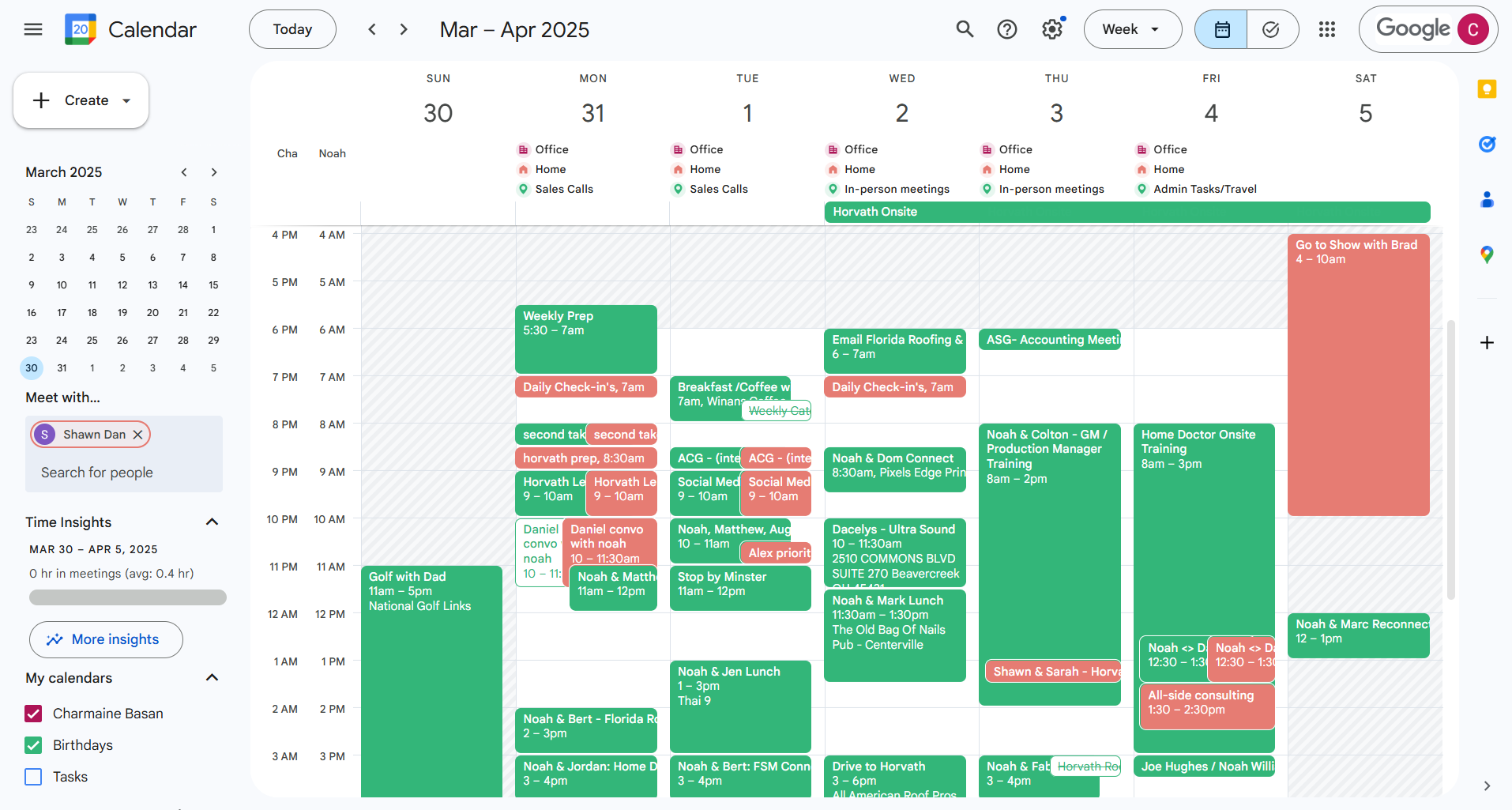Click the Google Calendar logo
Viewport: 1512px width, 810px height.
coord(81,29)
